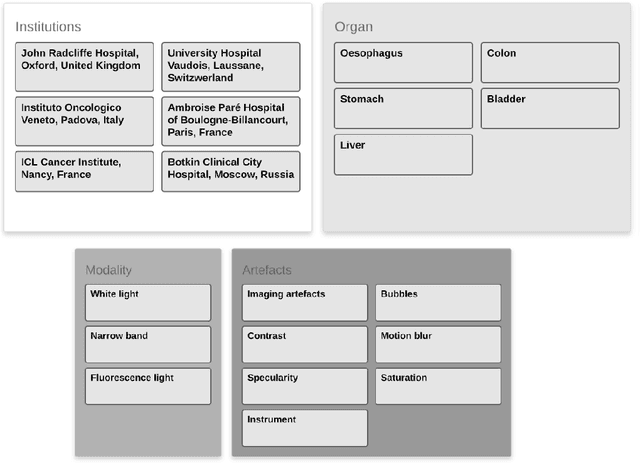Viewport: 640px width, 464px height.
Task: Choose Ambroise Paré Hospital box
Action: tap(230, 120)
